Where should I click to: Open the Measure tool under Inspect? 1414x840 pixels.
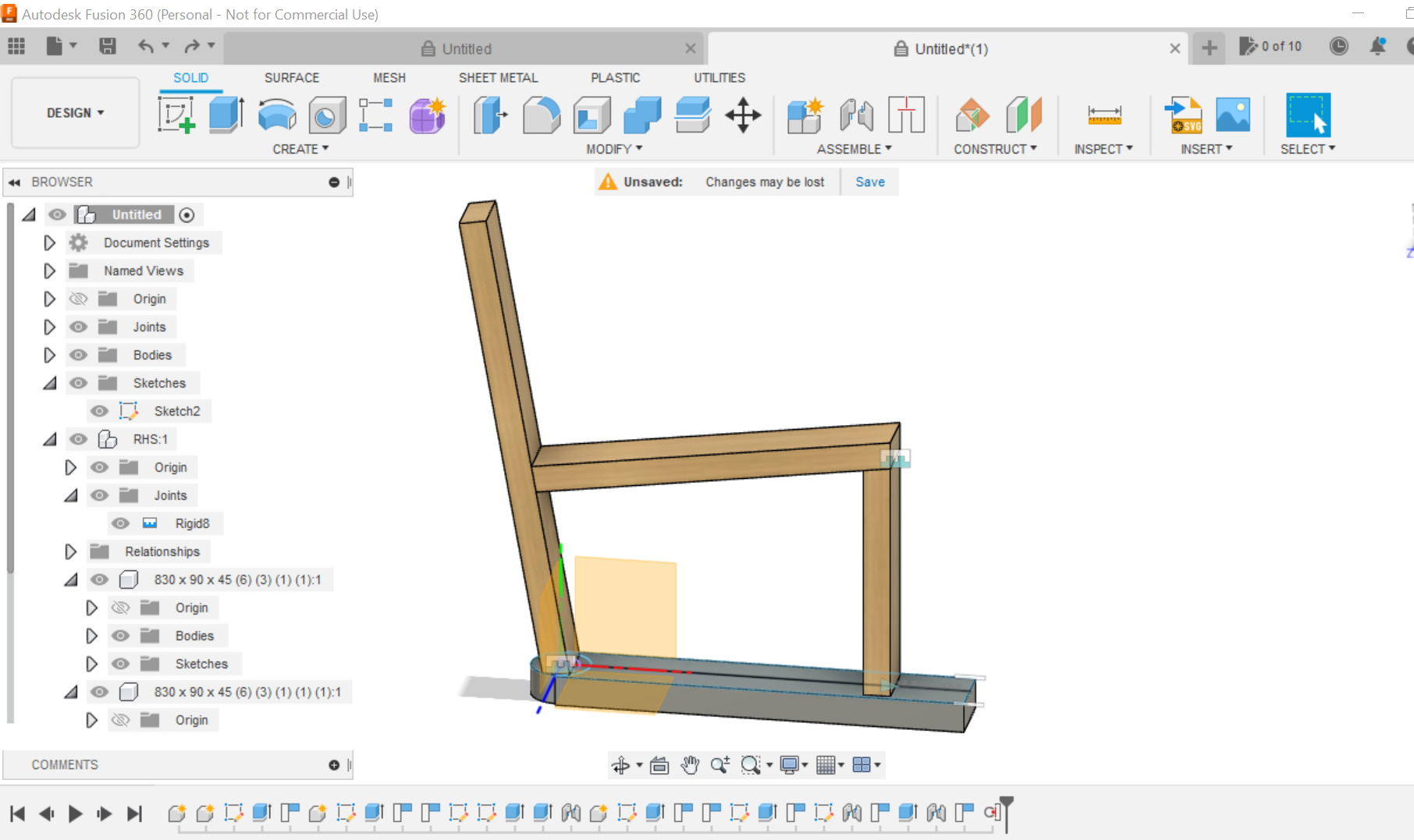coord(1103,115)
